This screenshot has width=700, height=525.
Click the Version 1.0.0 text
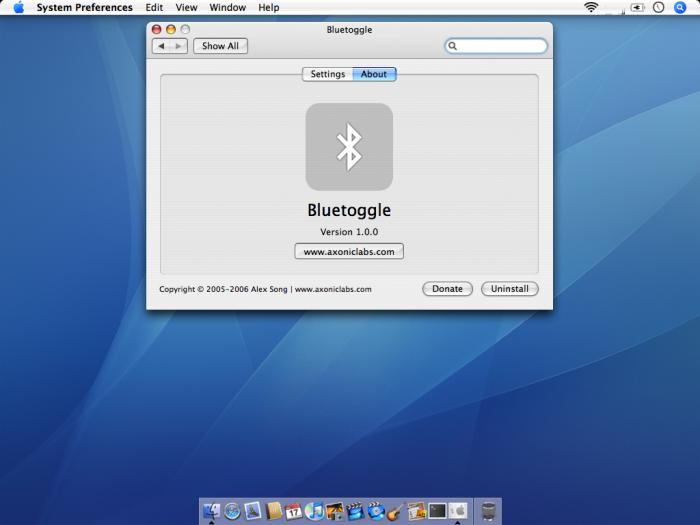point(349,232)
